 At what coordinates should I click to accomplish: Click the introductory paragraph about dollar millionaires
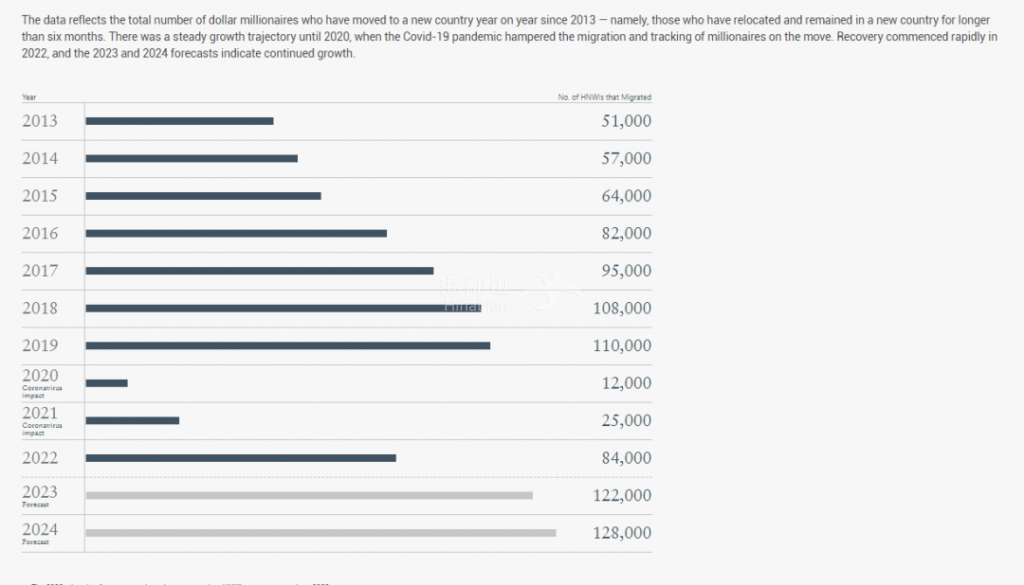point(509,37)
